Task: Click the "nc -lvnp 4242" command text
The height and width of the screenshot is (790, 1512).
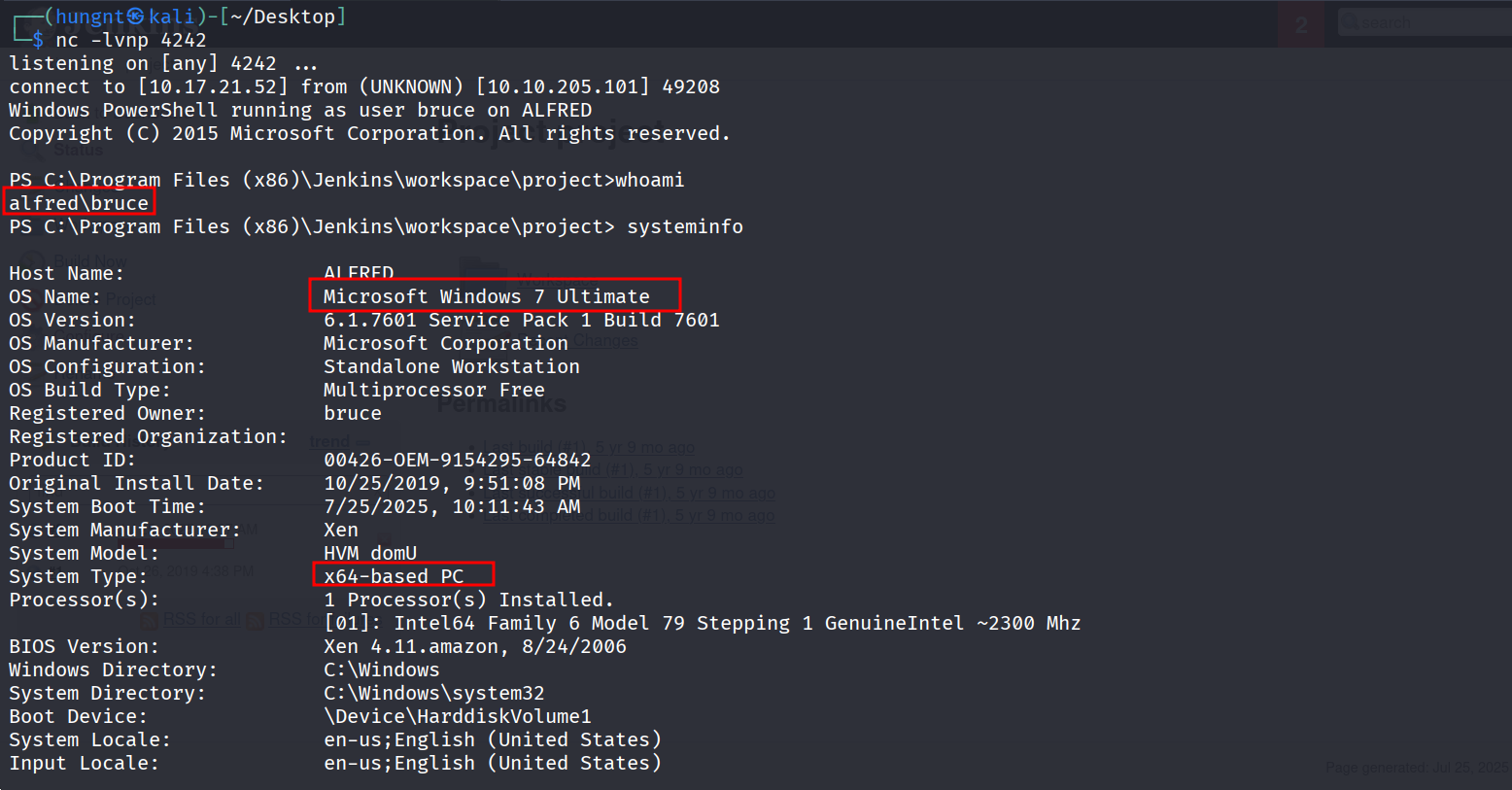Action: (131, 40)
